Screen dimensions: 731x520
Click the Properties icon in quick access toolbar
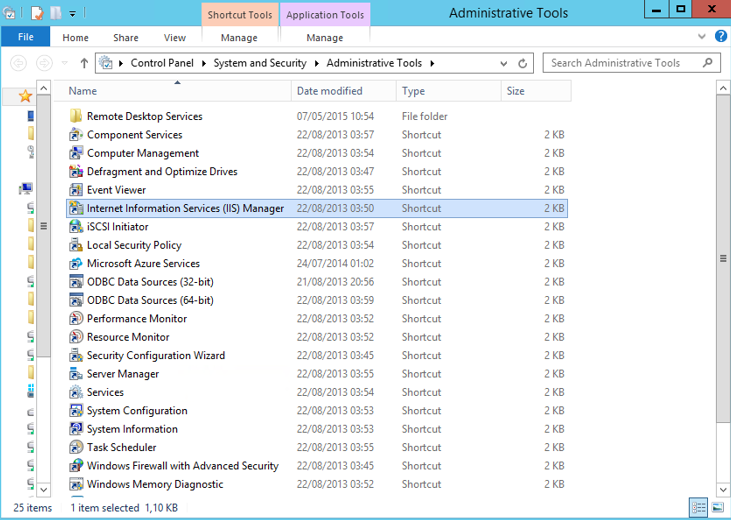(x=36, y=13)
